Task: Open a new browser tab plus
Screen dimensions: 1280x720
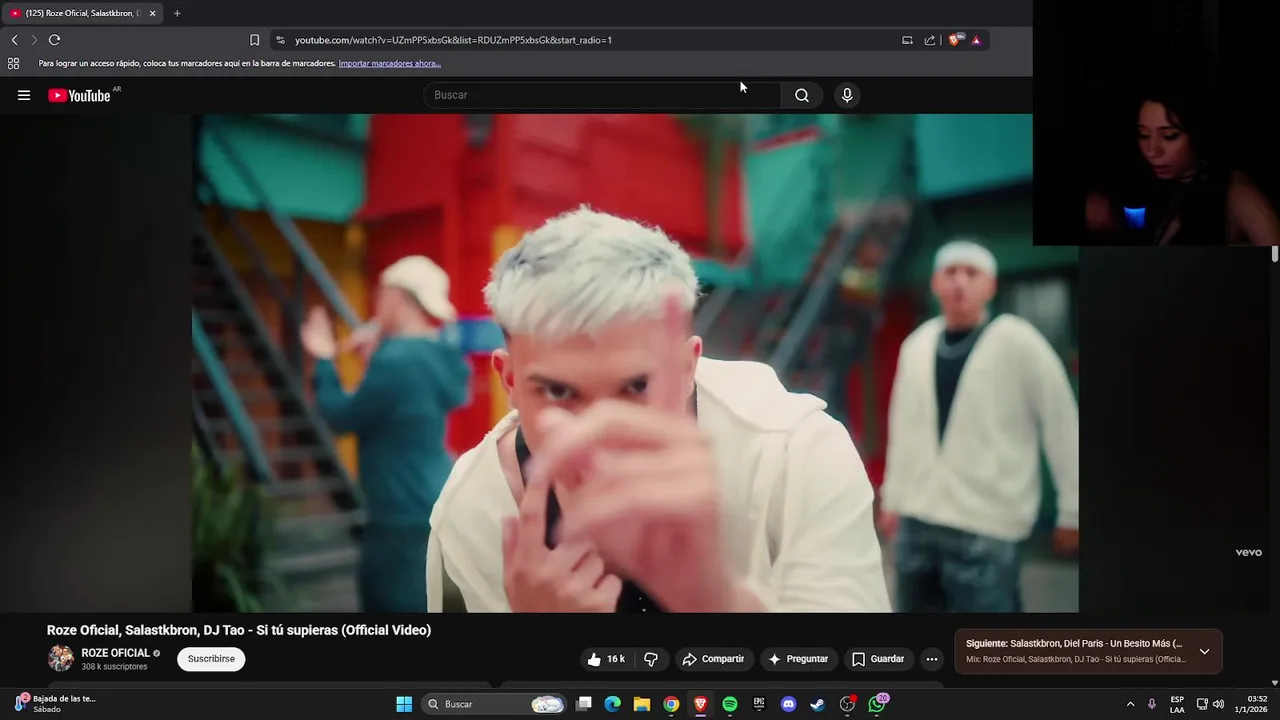Action: pos(177,13)
